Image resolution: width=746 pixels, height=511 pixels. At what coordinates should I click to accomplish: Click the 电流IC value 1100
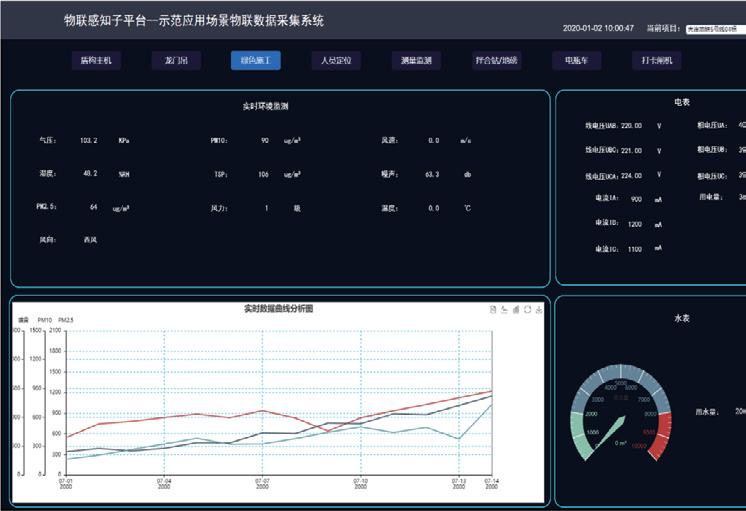point(635,249)
